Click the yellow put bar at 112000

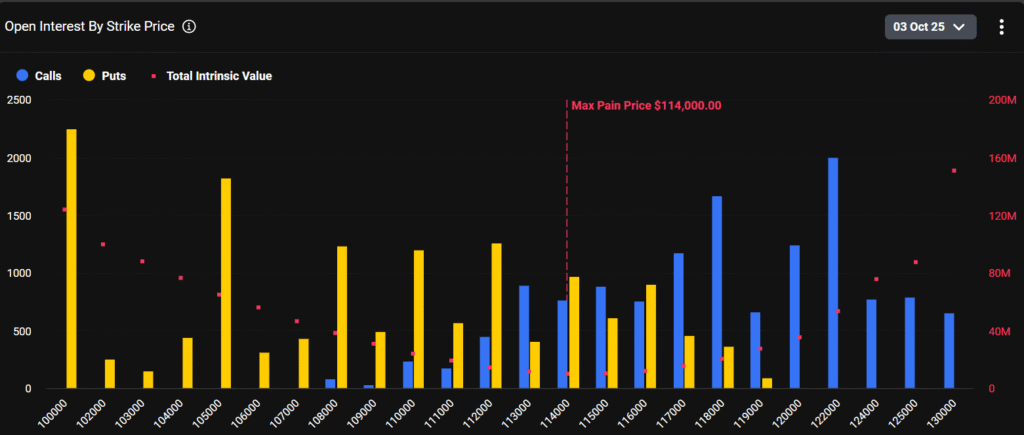tap(496, 315)
